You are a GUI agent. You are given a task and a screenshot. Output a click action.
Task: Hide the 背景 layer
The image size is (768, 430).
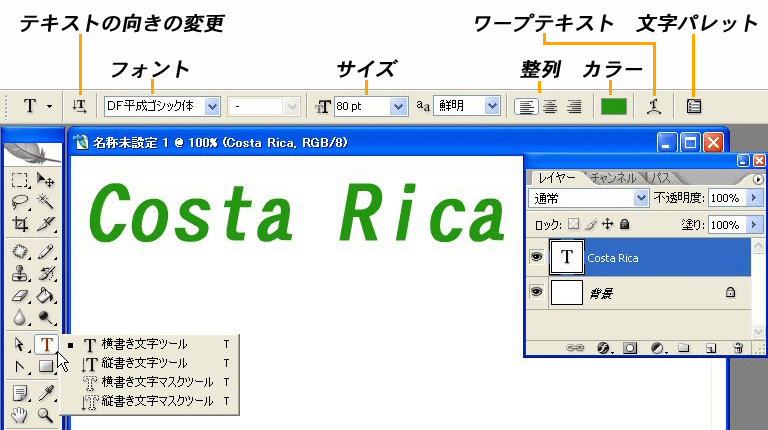click(537, 292)
